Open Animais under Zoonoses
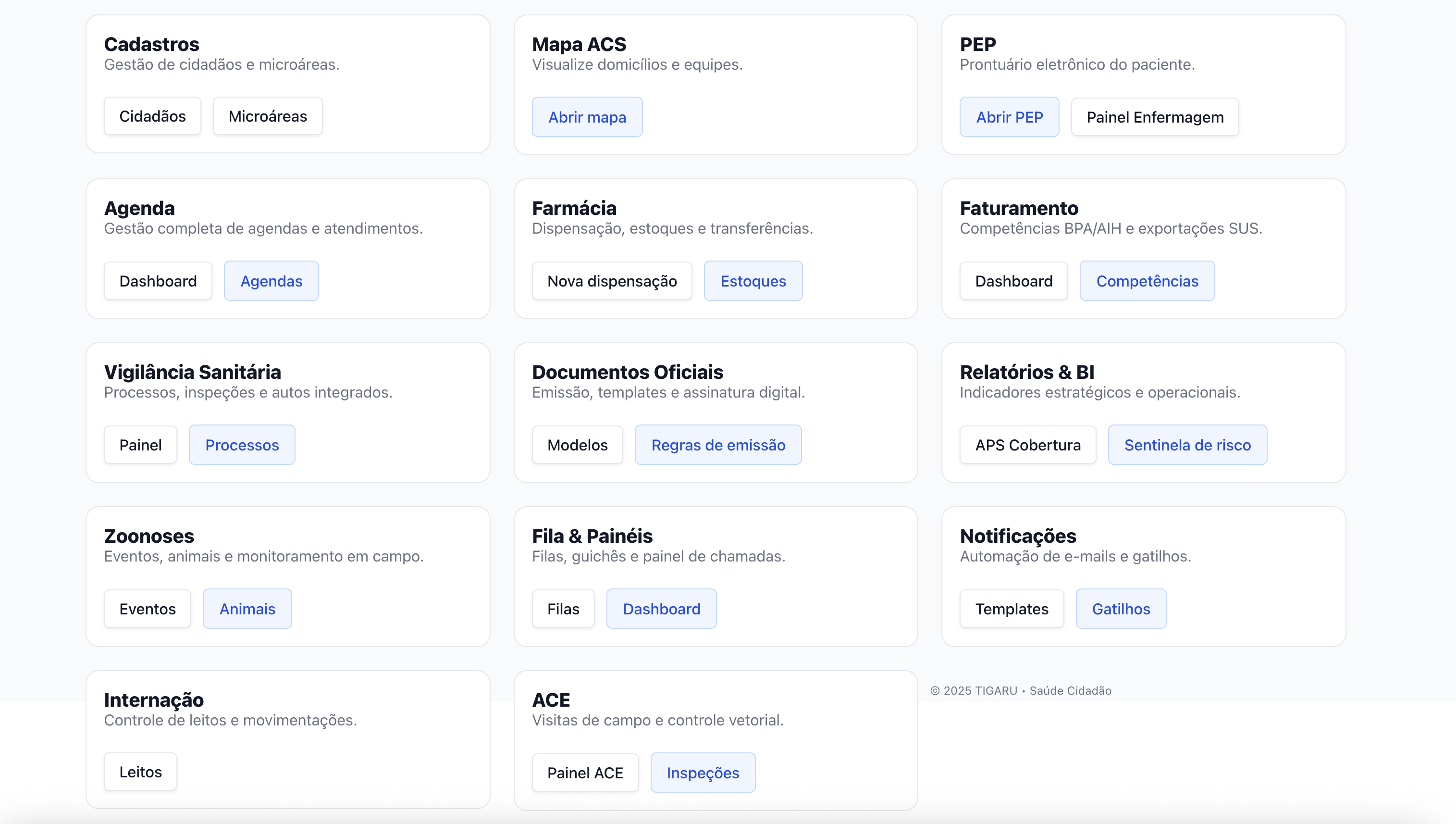 [x=247, y=609]
